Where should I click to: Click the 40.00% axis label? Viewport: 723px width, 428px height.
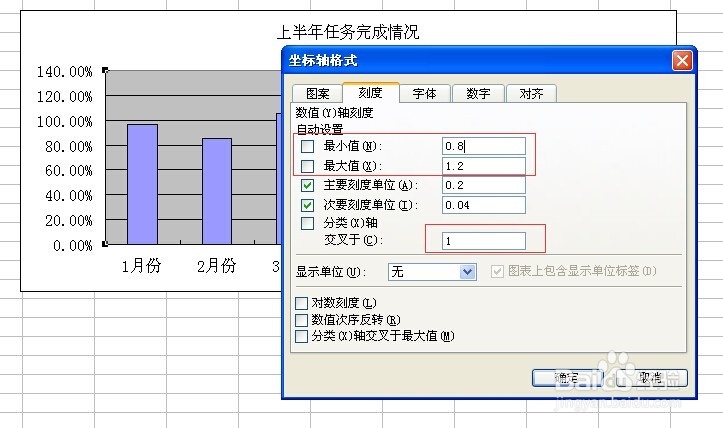68,196
